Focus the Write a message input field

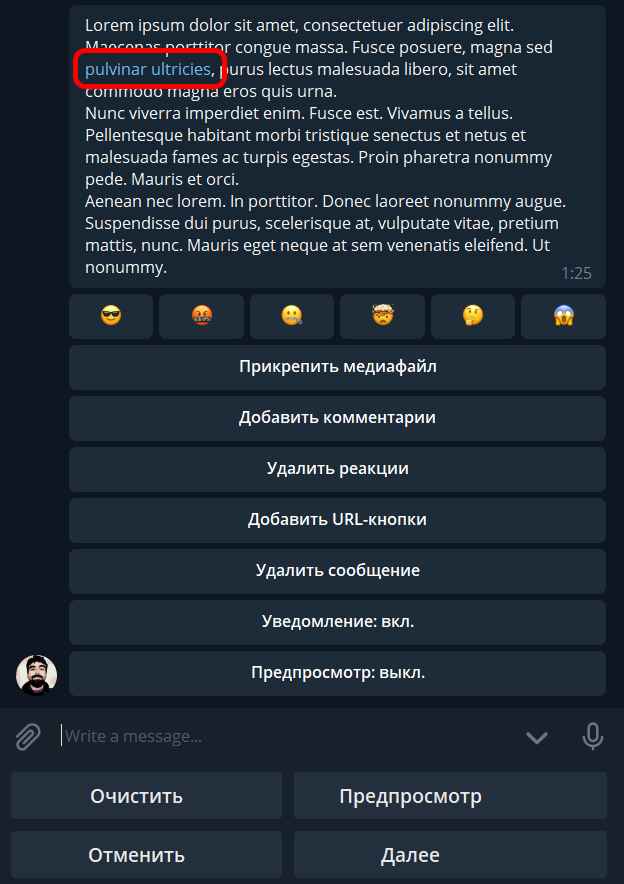[287, 737]
